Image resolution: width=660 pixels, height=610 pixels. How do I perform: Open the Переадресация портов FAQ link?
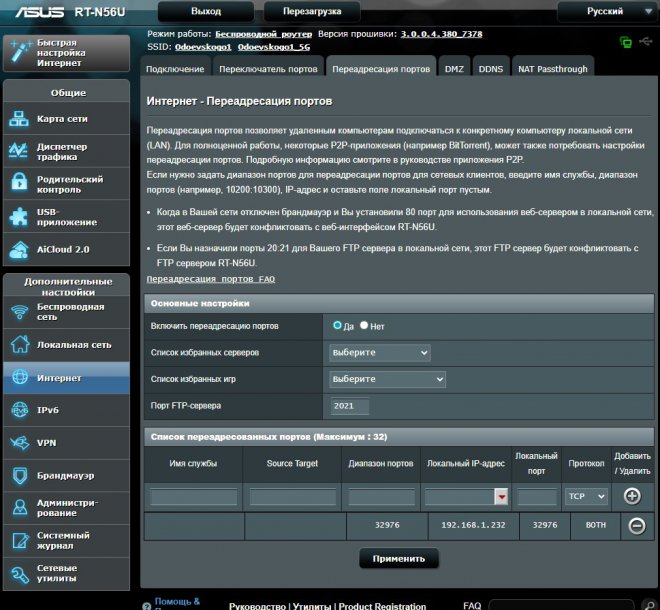[x=210, y=279]
